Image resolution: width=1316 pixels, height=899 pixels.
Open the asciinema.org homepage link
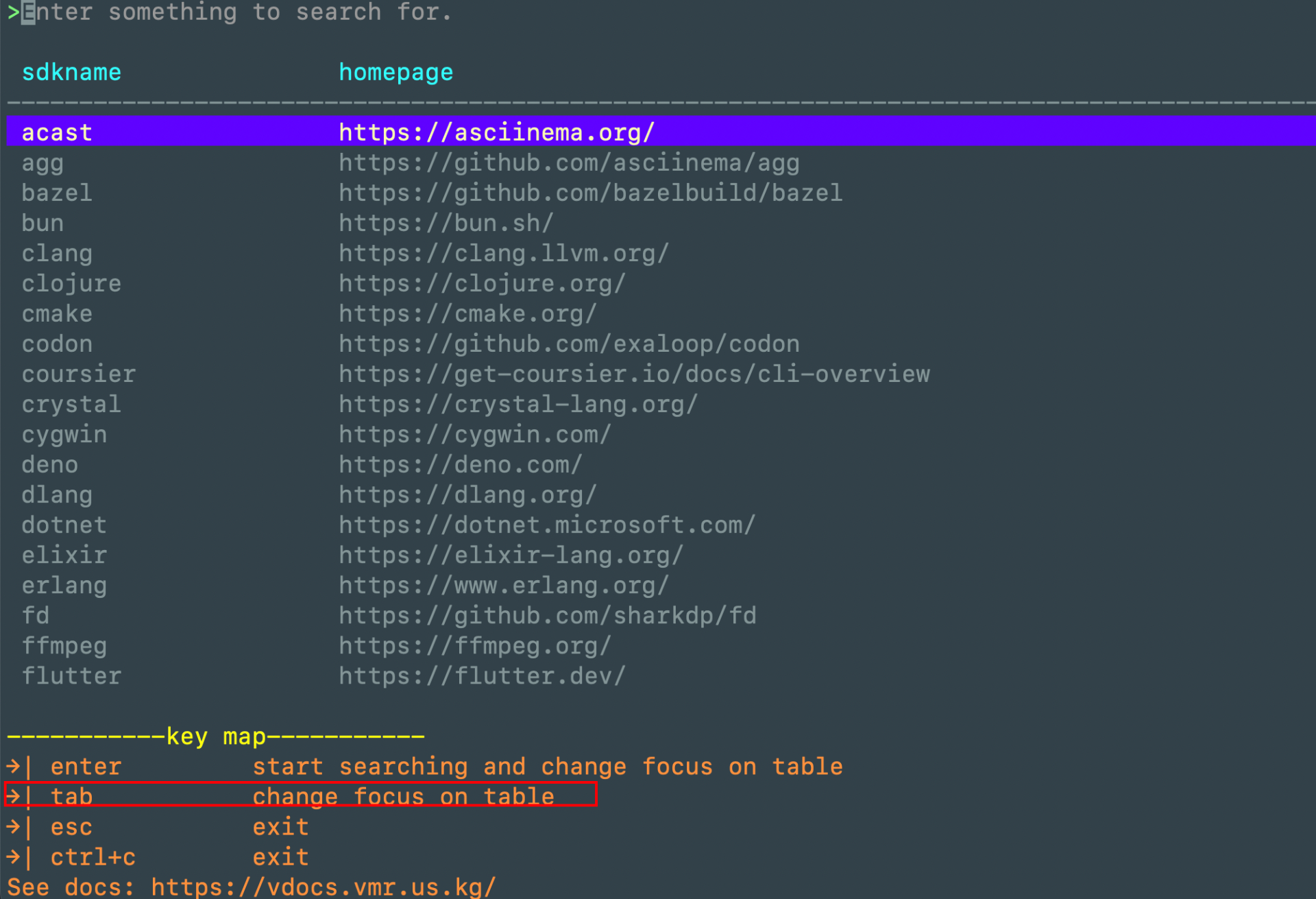[496, 132]
